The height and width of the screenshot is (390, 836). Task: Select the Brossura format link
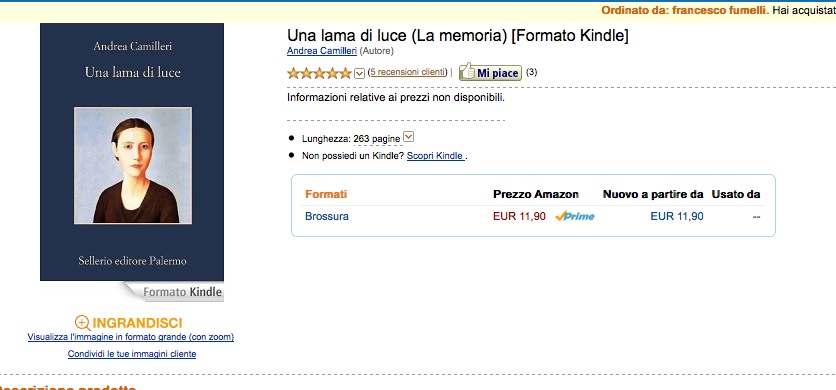[x=327, y=217]
